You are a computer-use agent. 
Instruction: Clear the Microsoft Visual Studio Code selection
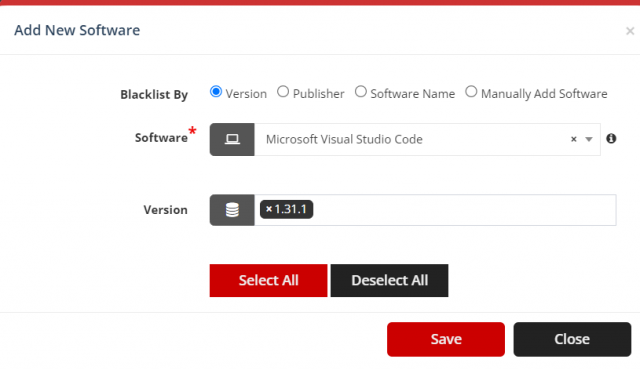[573, 140]
